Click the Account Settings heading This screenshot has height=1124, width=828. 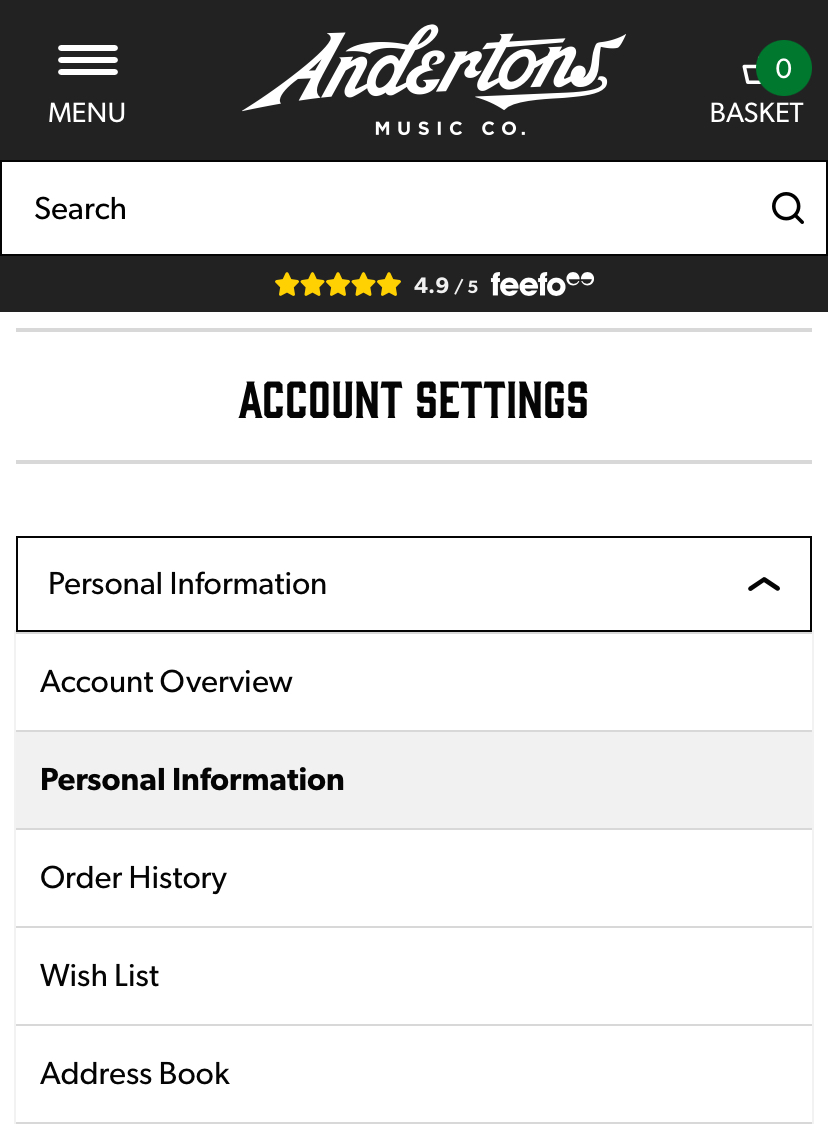(414, 399)
